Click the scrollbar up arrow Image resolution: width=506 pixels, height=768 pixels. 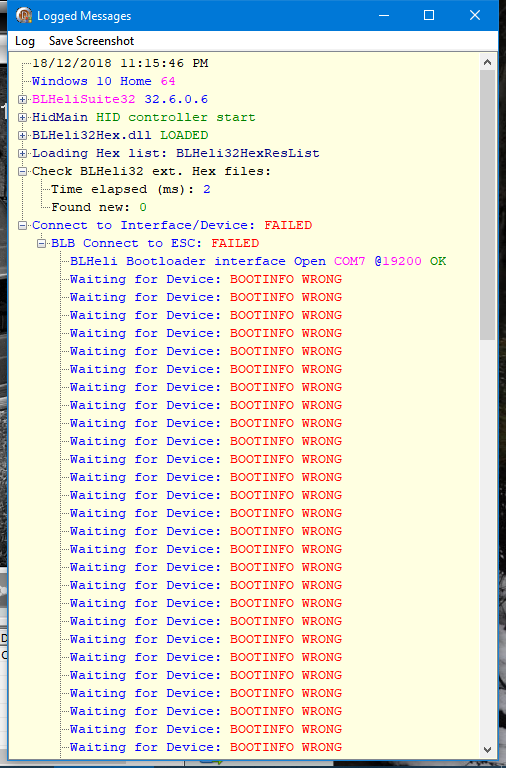487,62
